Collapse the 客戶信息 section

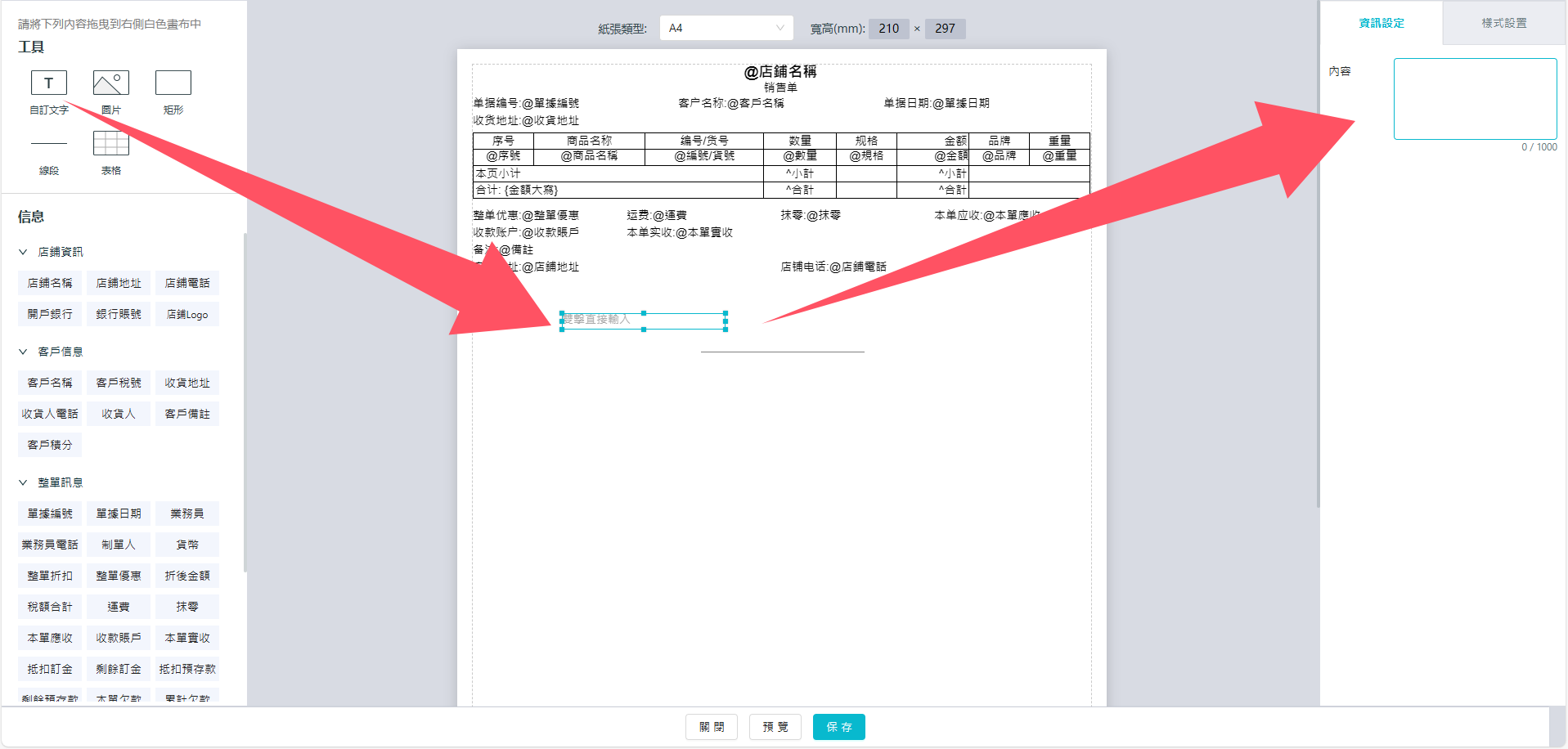point(23,351)
